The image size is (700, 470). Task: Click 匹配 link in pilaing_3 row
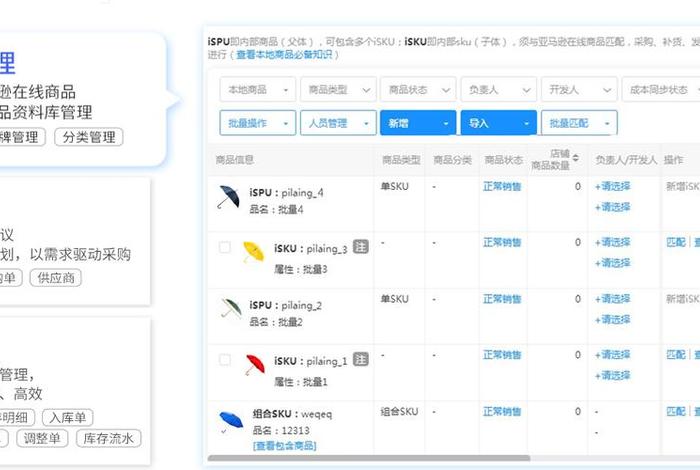click(x=675, y=242)
